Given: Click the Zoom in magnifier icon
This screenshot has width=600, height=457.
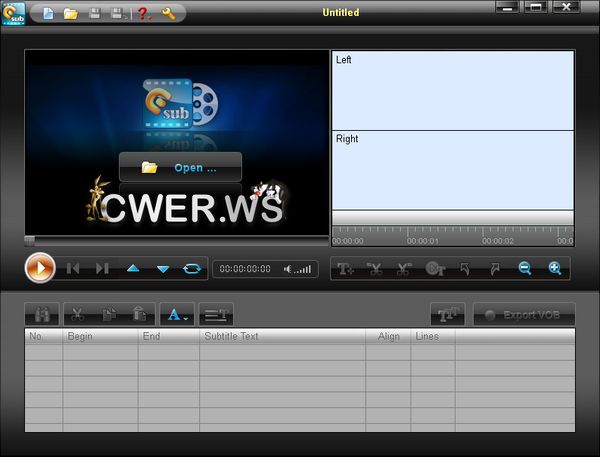Looking at the screenshot, I should [x=554, y=268].
